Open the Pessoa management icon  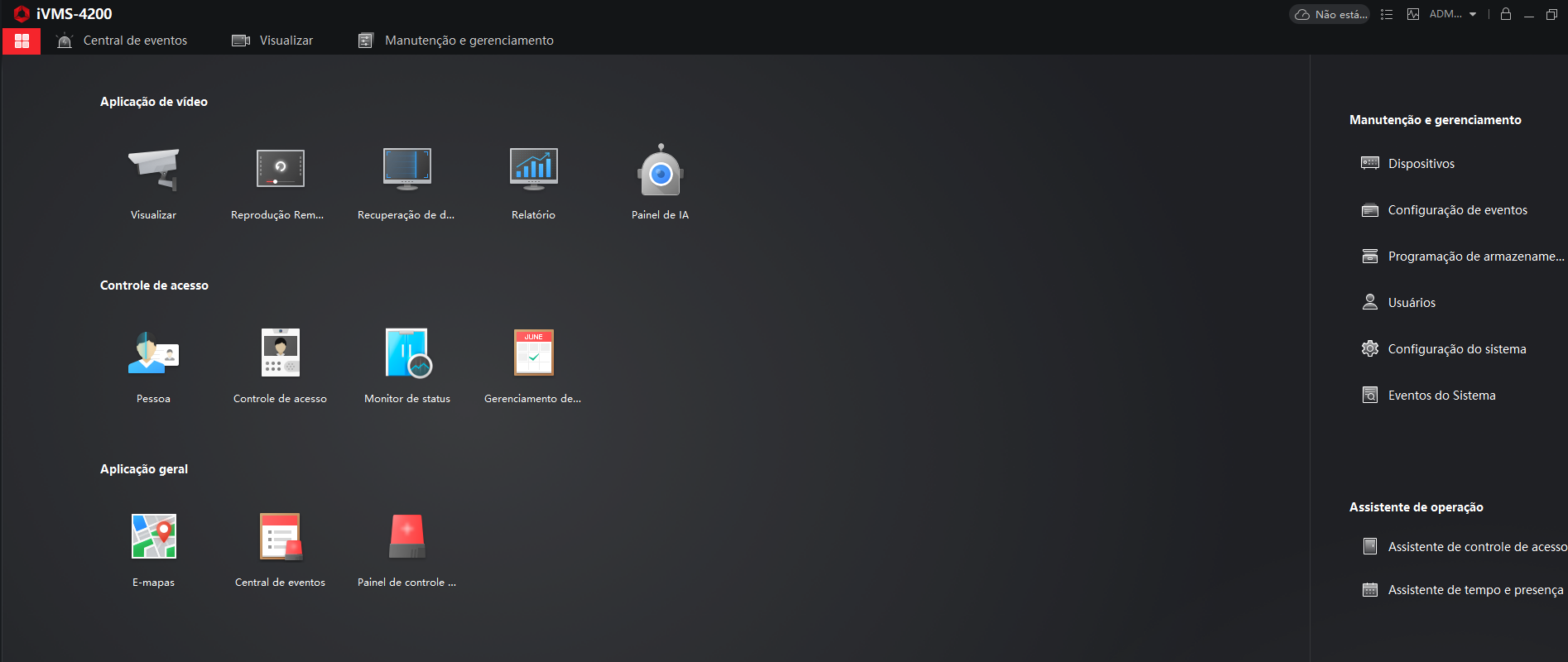[x=154, y=353]
